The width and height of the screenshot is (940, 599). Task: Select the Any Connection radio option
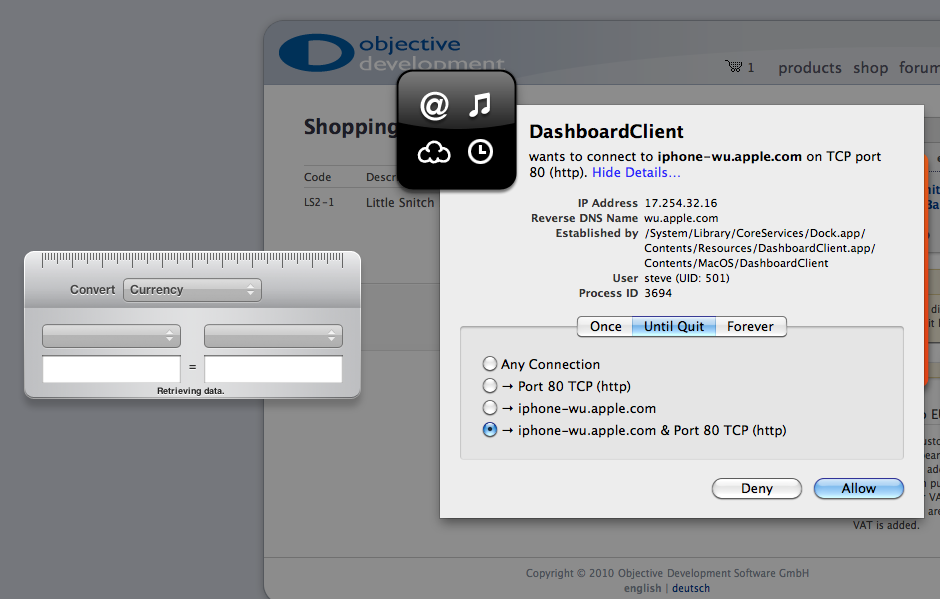click(490, 363)
